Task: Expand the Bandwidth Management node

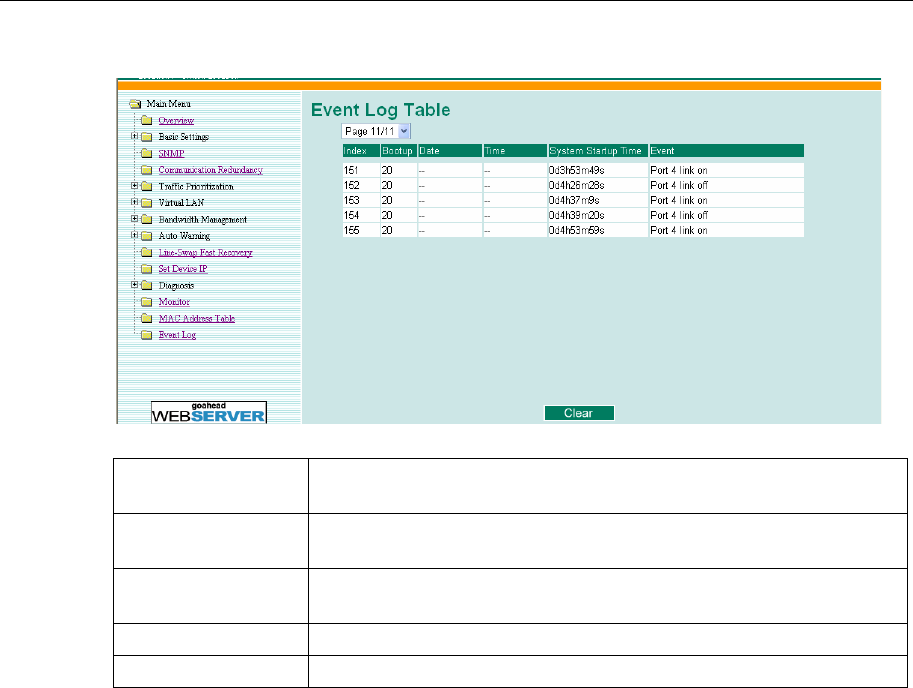Action: (135, 219)
